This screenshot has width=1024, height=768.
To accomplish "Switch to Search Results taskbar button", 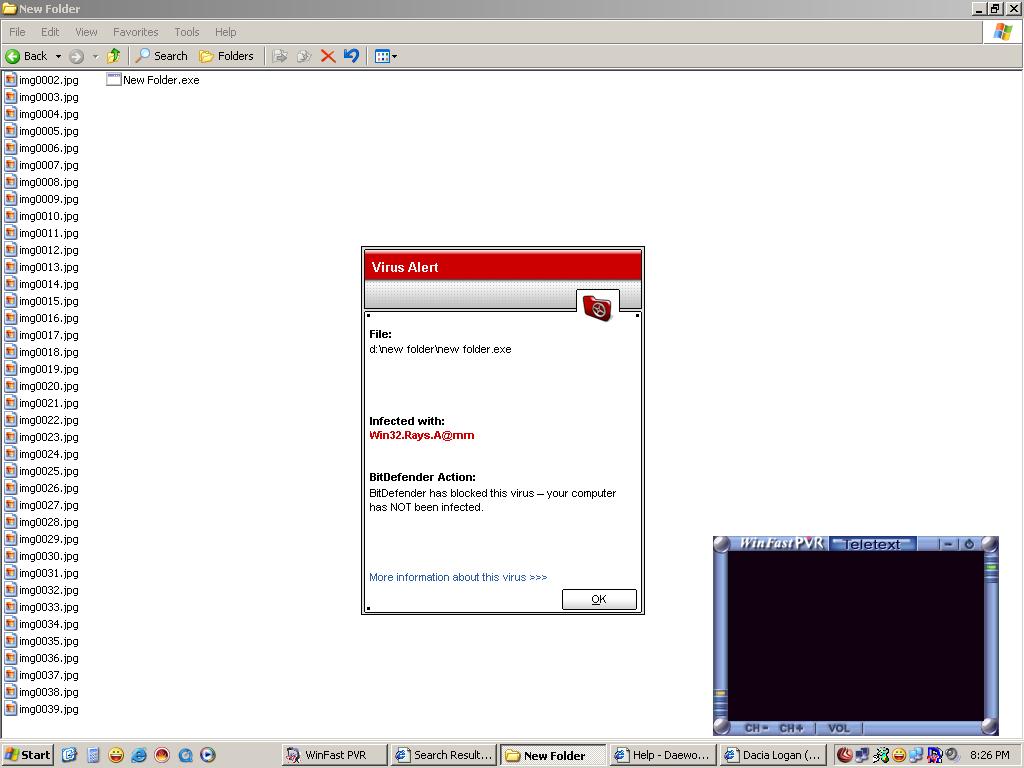I will click(x=443, y=755).
